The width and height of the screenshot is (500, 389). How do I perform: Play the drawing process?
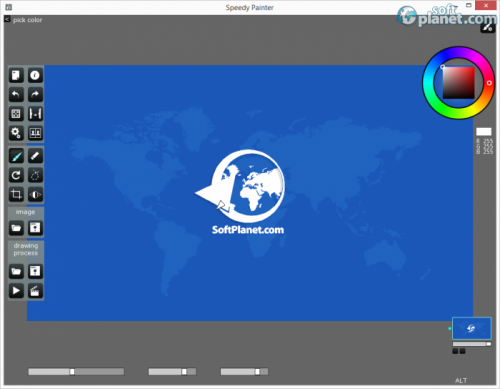click(16, 291)
